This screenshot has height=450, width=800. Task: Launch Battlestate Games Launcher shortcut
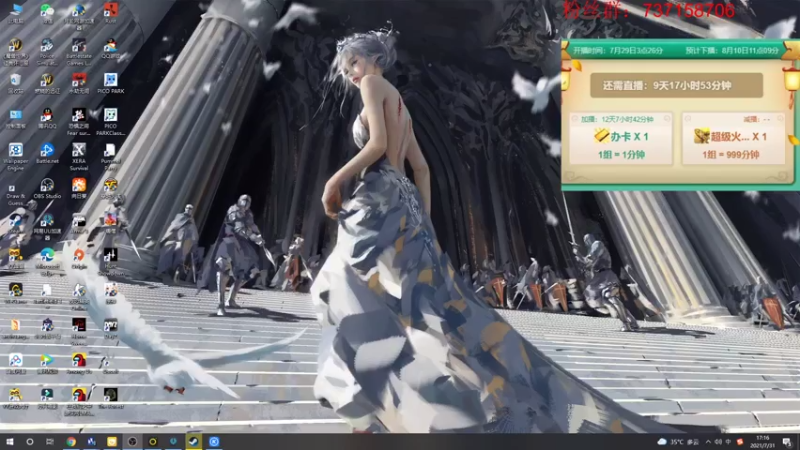(x=79, y=51)
